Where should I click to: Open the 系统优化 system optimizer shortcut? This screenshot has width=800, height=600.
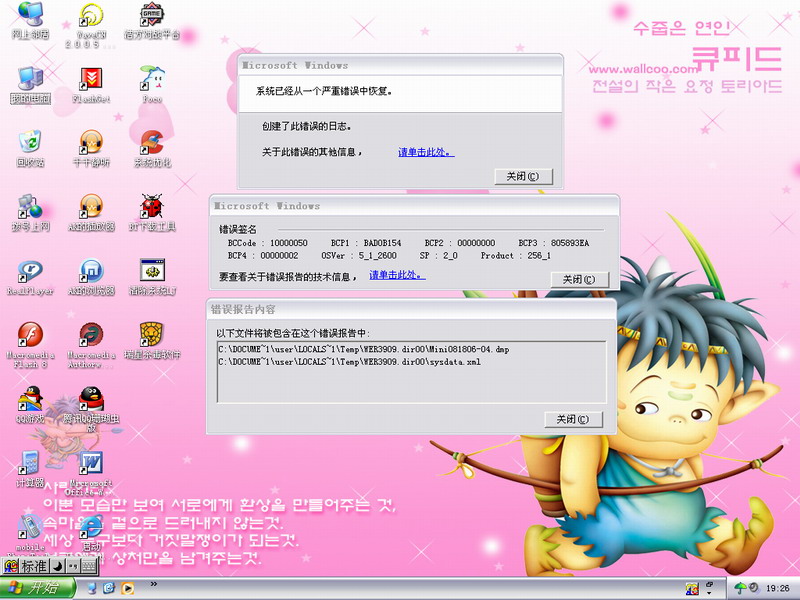[x=152, y=149]
